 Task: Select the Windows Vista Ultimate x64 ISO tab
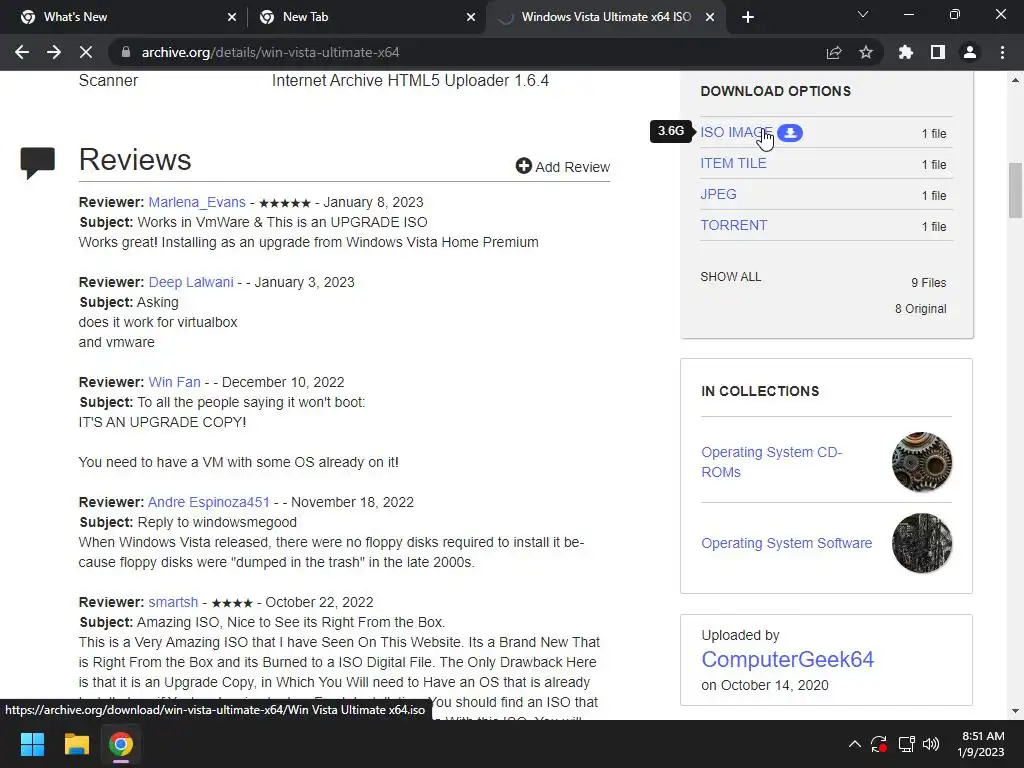(604, 17)
